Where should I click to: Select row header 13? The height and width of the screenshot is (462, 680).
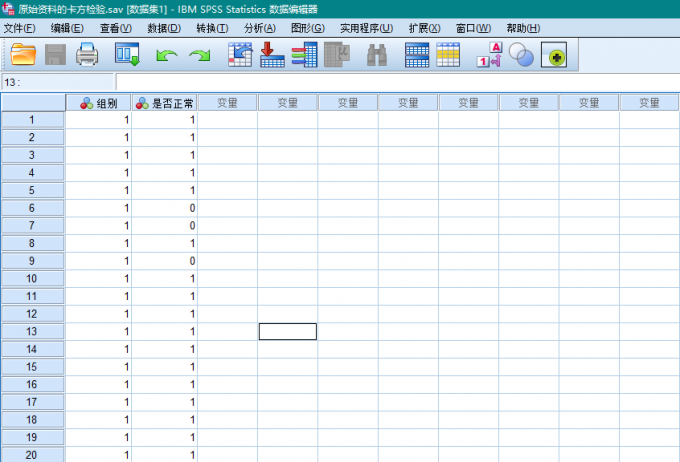tap(33, 331)
